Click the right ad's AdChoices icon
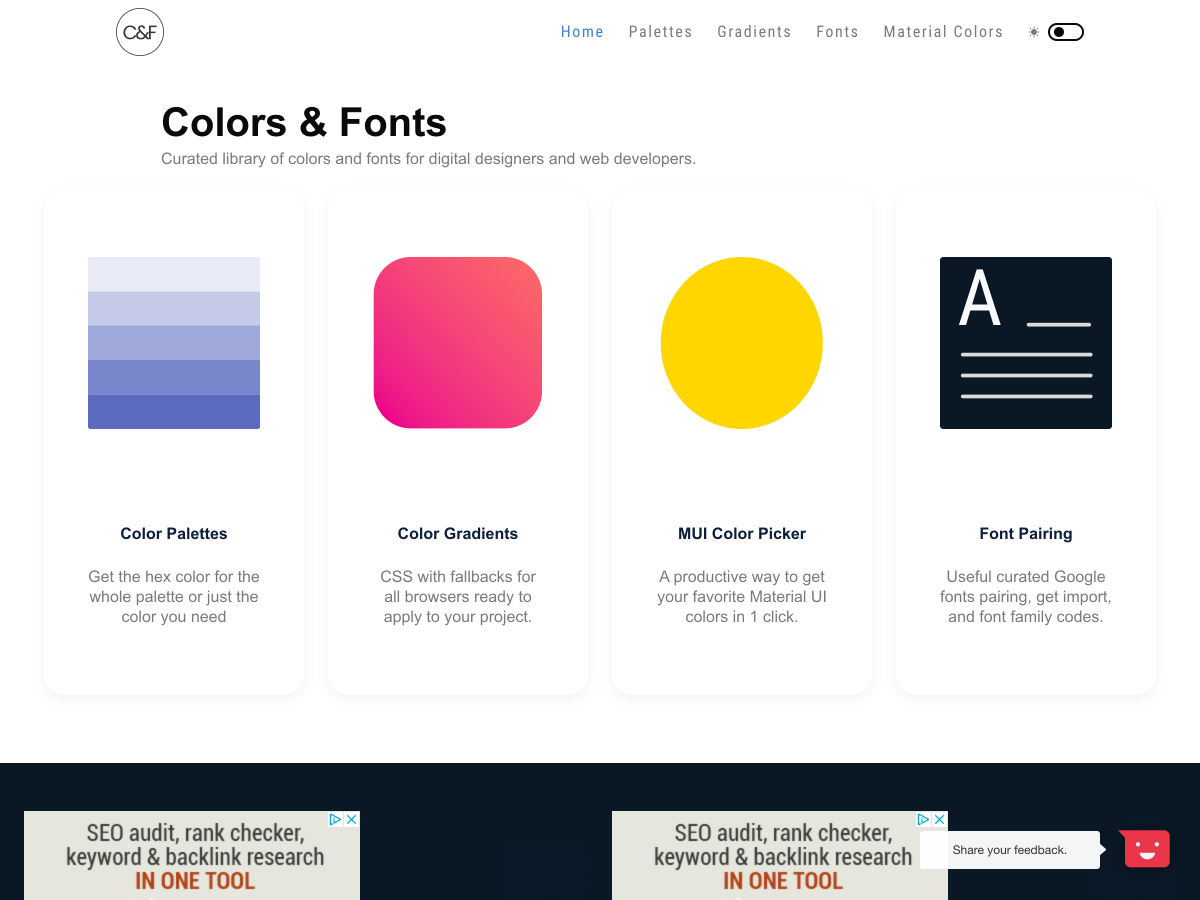The height and width of the screenshot is (900, 1200). coord(924,819)
